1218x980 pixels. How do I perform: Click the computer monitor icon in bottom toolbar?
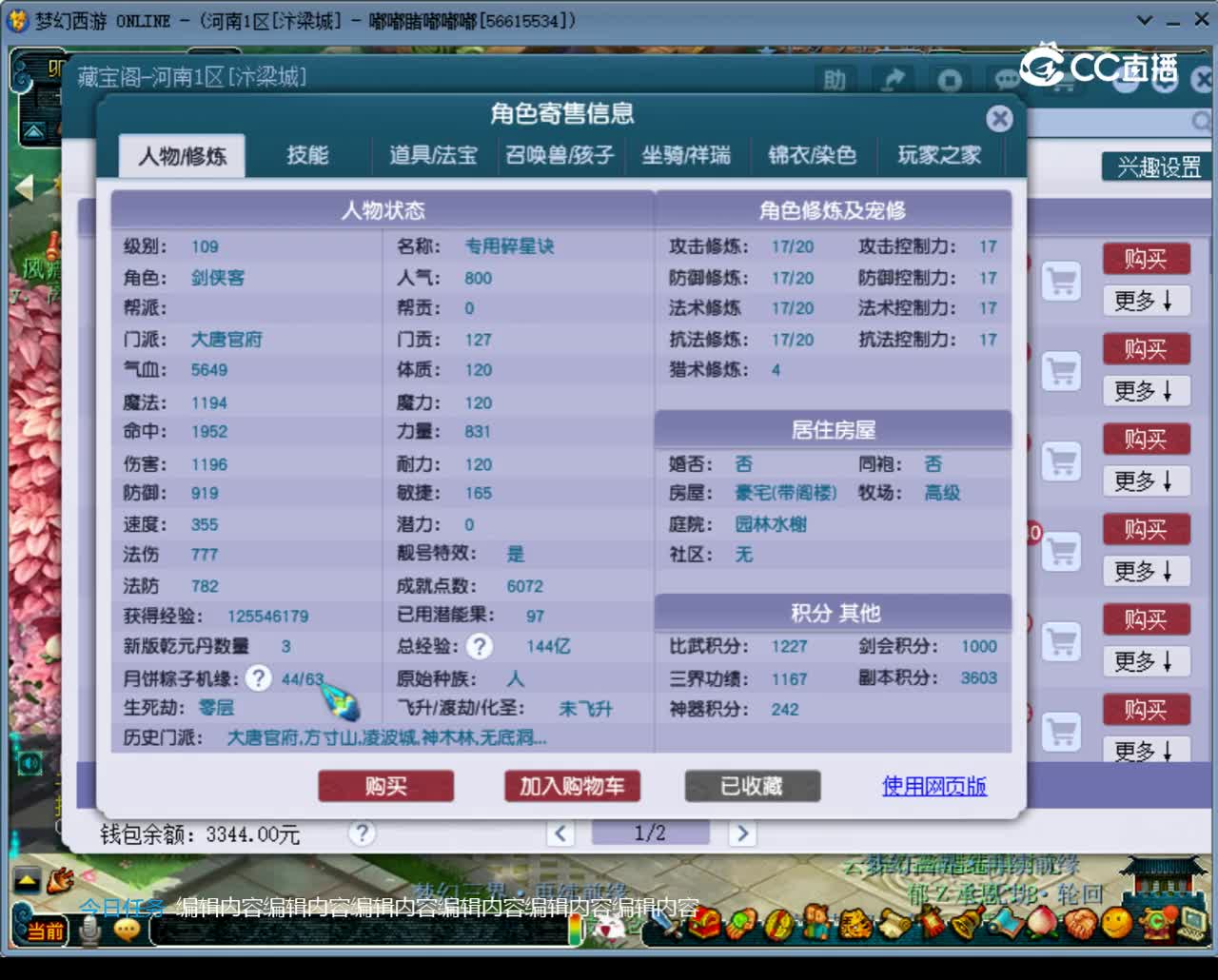click(x=1192, y=923)
